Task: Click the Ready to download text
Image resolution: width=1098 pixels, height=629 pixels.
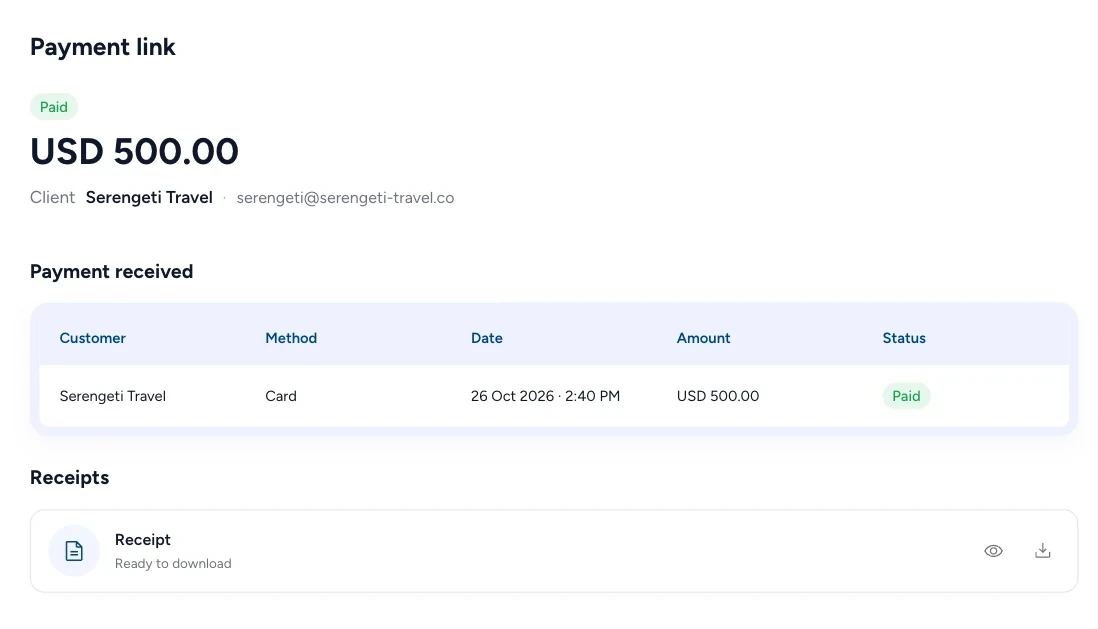Action: (x=173, y=564)
